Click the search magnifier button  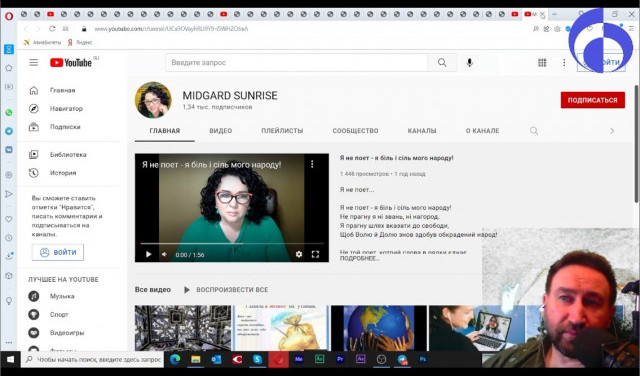442,62
